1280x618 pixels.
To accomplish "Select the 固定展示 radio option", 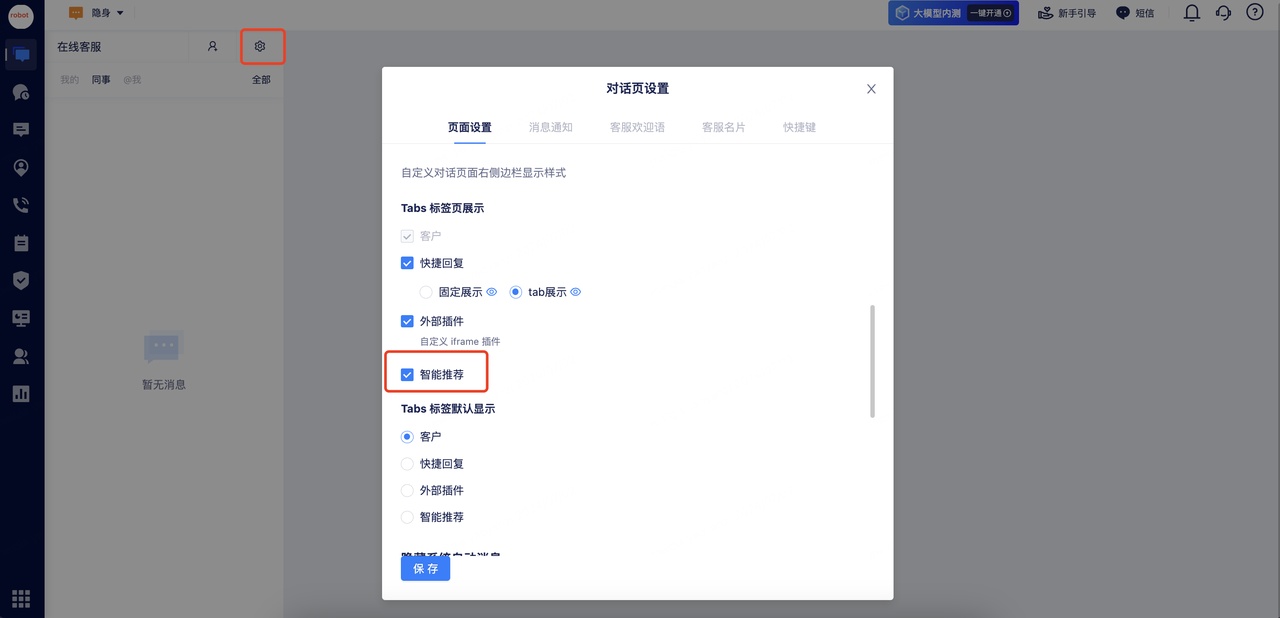I will tap(426, 292).
